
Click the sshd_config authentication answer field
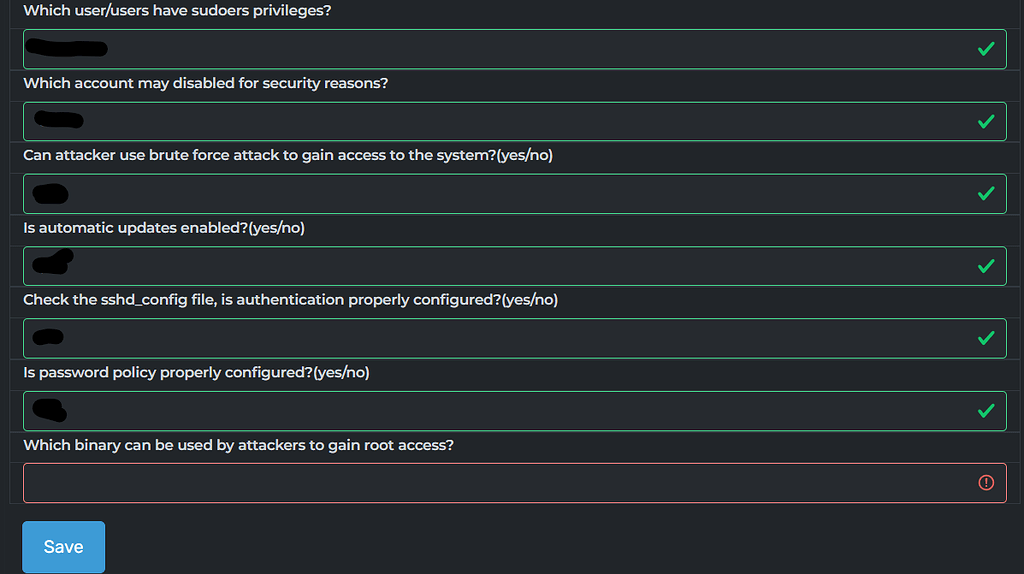tap(500, 338)
